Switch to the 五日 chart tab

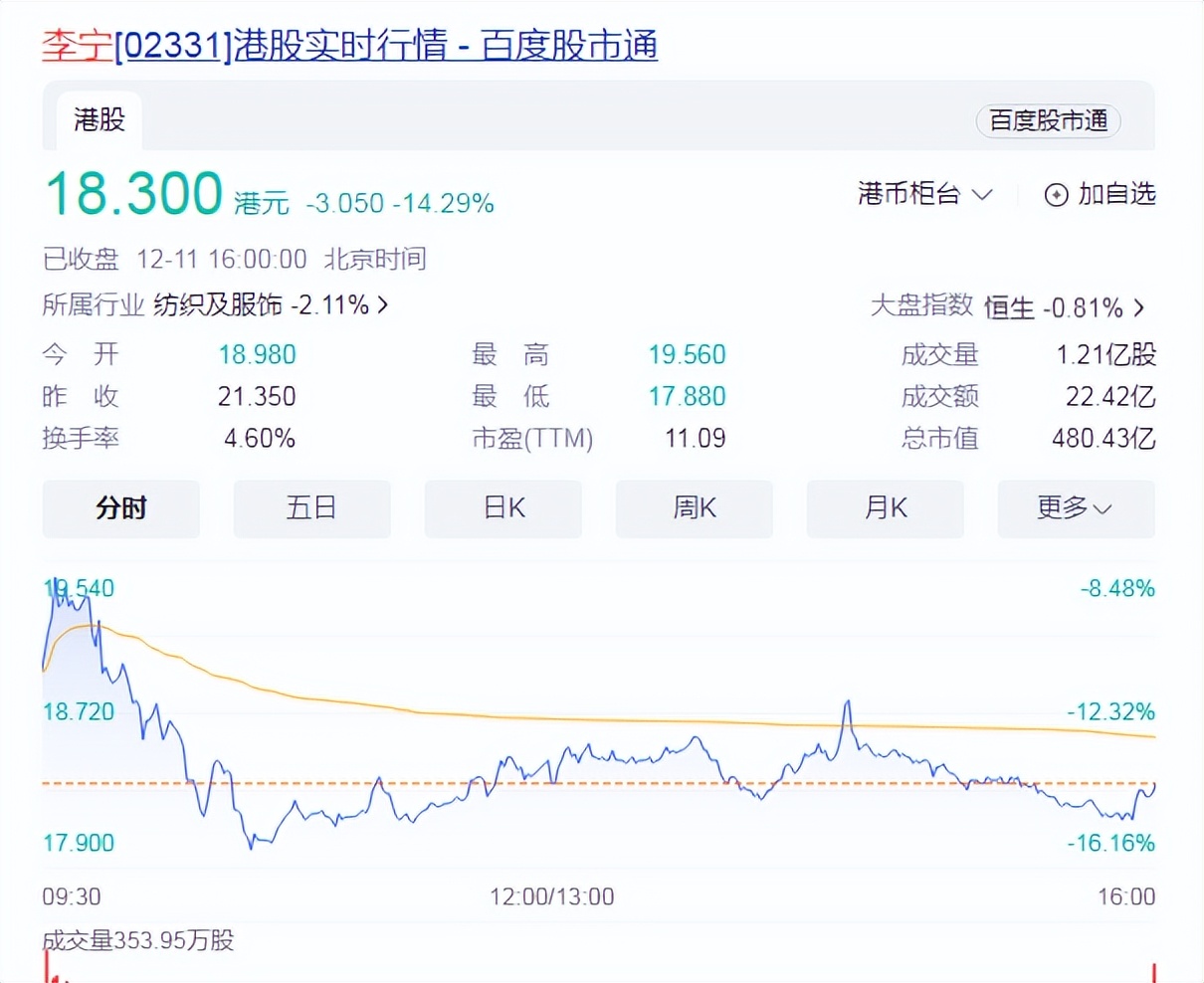[312, 508]
